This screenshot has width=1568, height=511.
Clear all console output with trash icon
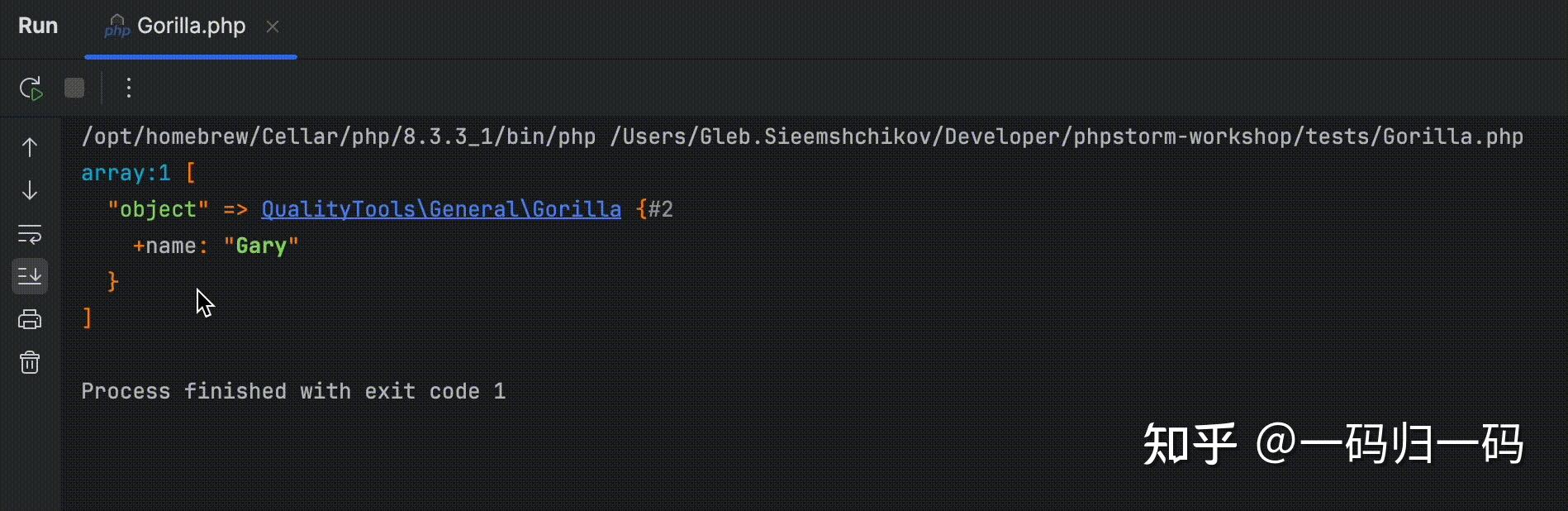[30, 363]
